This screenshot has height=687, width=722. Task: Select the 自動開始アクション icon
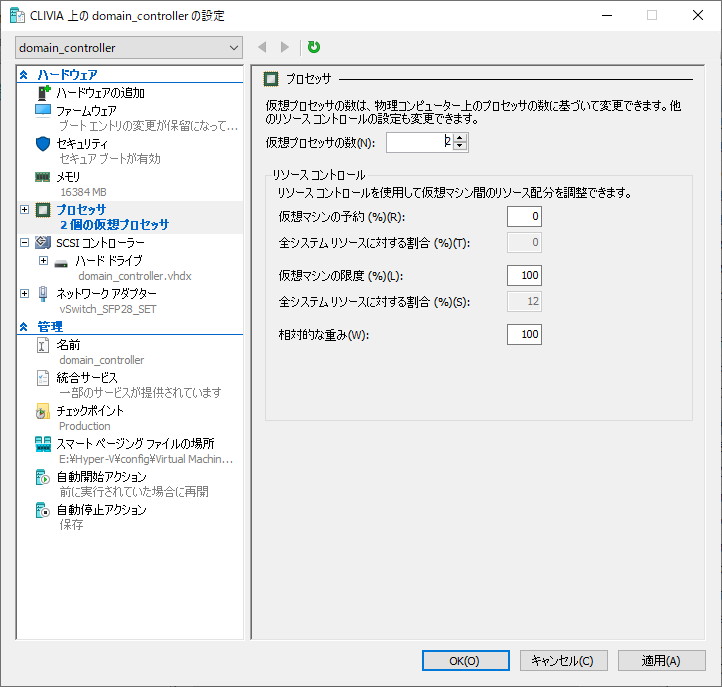click(43, 477)
